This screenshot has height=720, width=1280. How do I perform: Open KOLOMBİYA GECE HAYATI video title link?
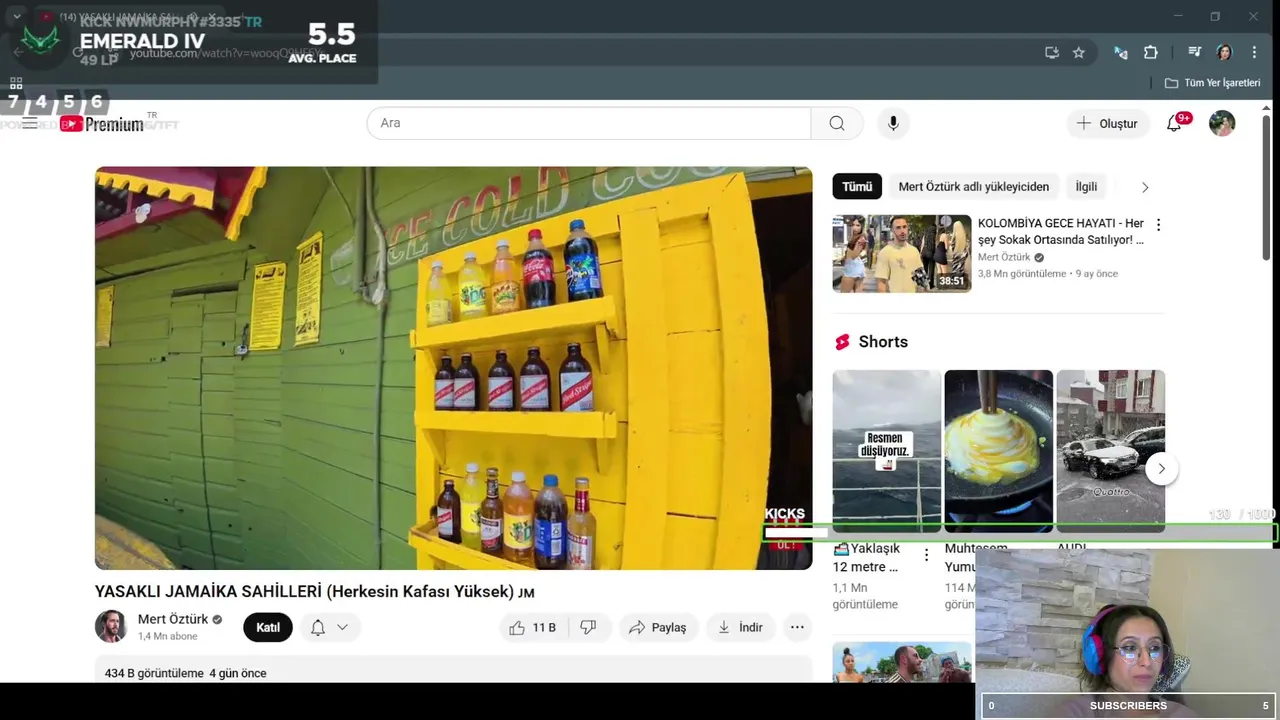click(x=1061, y=232)
